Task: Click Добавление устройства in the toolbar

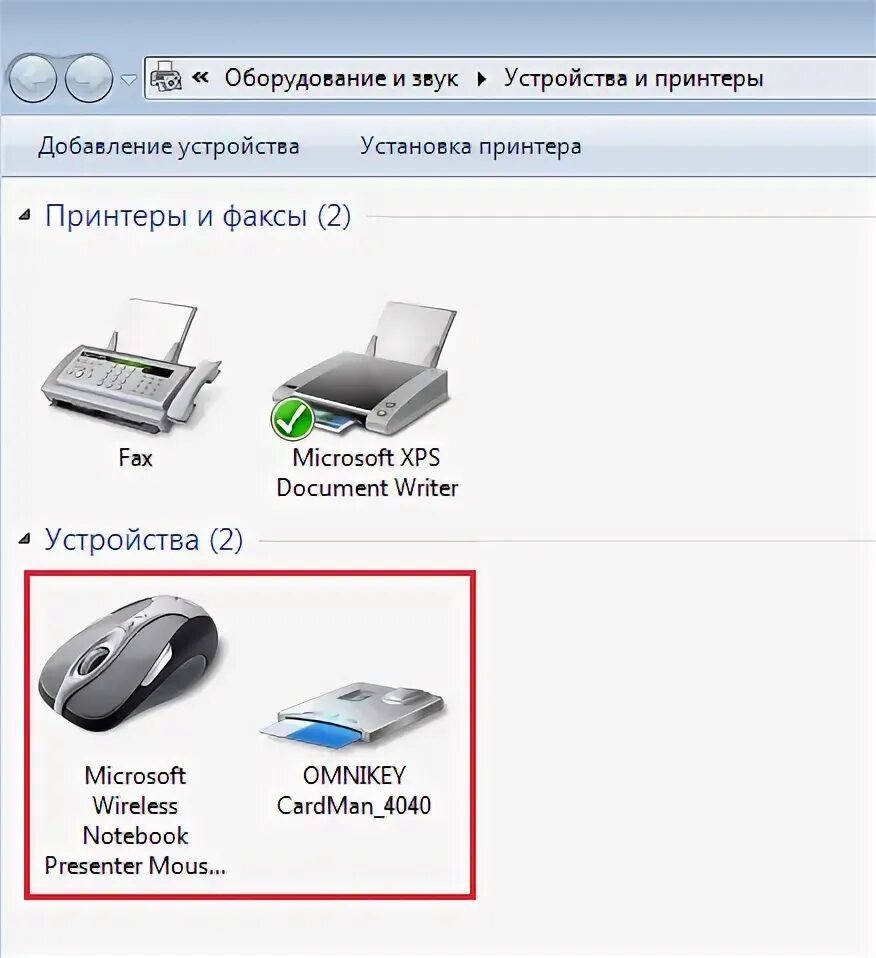Action: coord(169,147)
